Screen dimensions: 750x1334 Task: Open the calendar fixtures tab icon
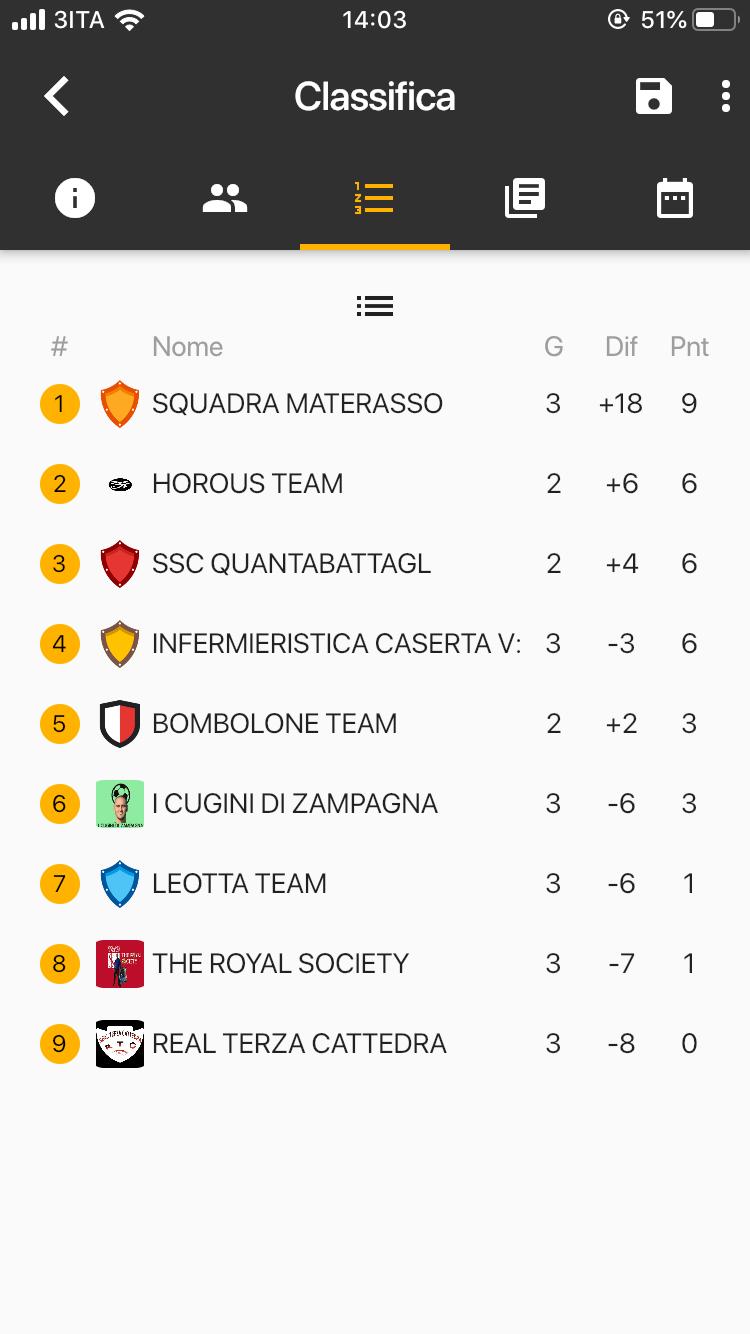(675, 198)
